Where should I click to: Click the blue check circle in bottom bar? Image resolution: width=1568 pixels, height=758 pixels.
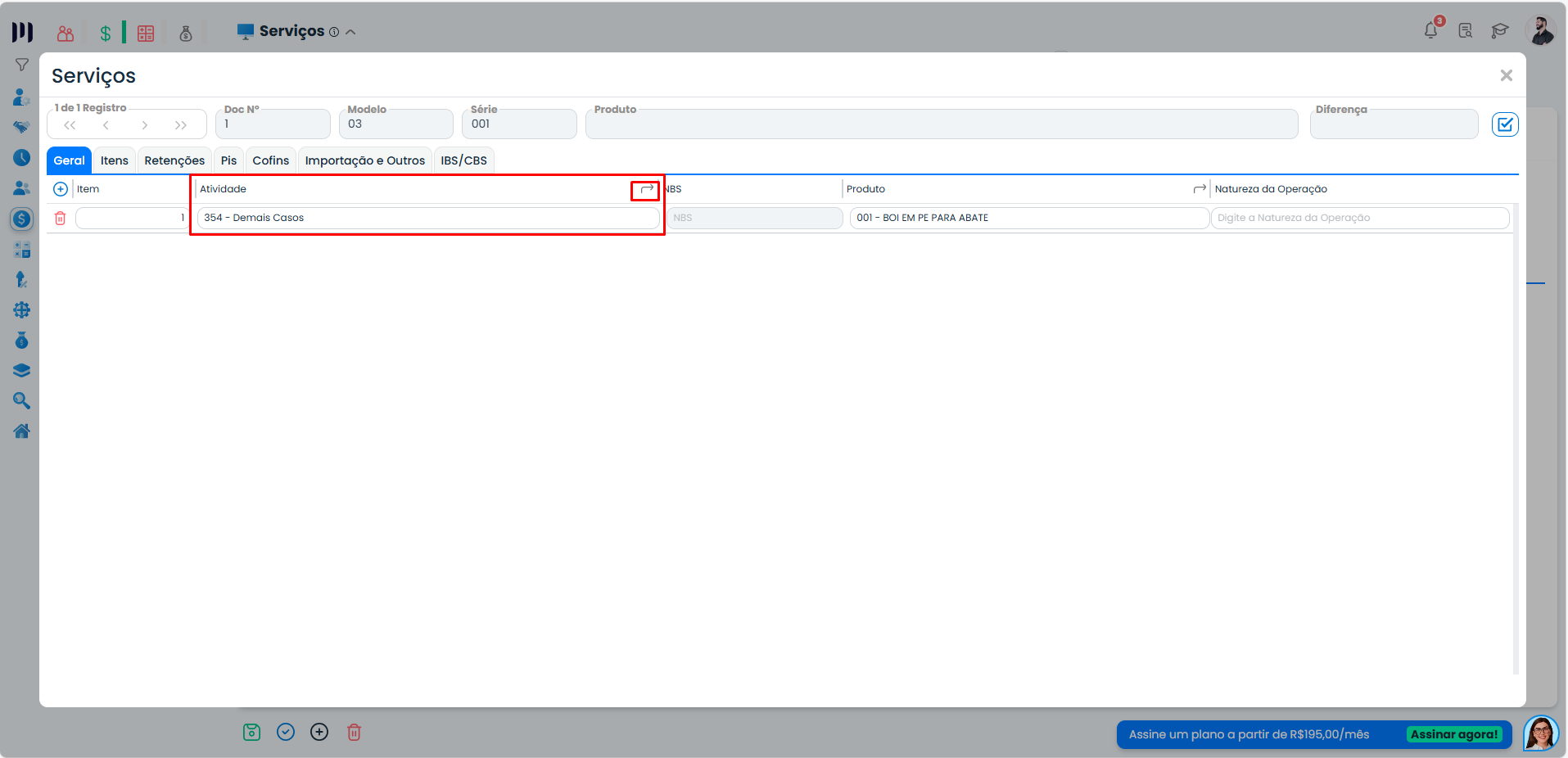[286, 732]
